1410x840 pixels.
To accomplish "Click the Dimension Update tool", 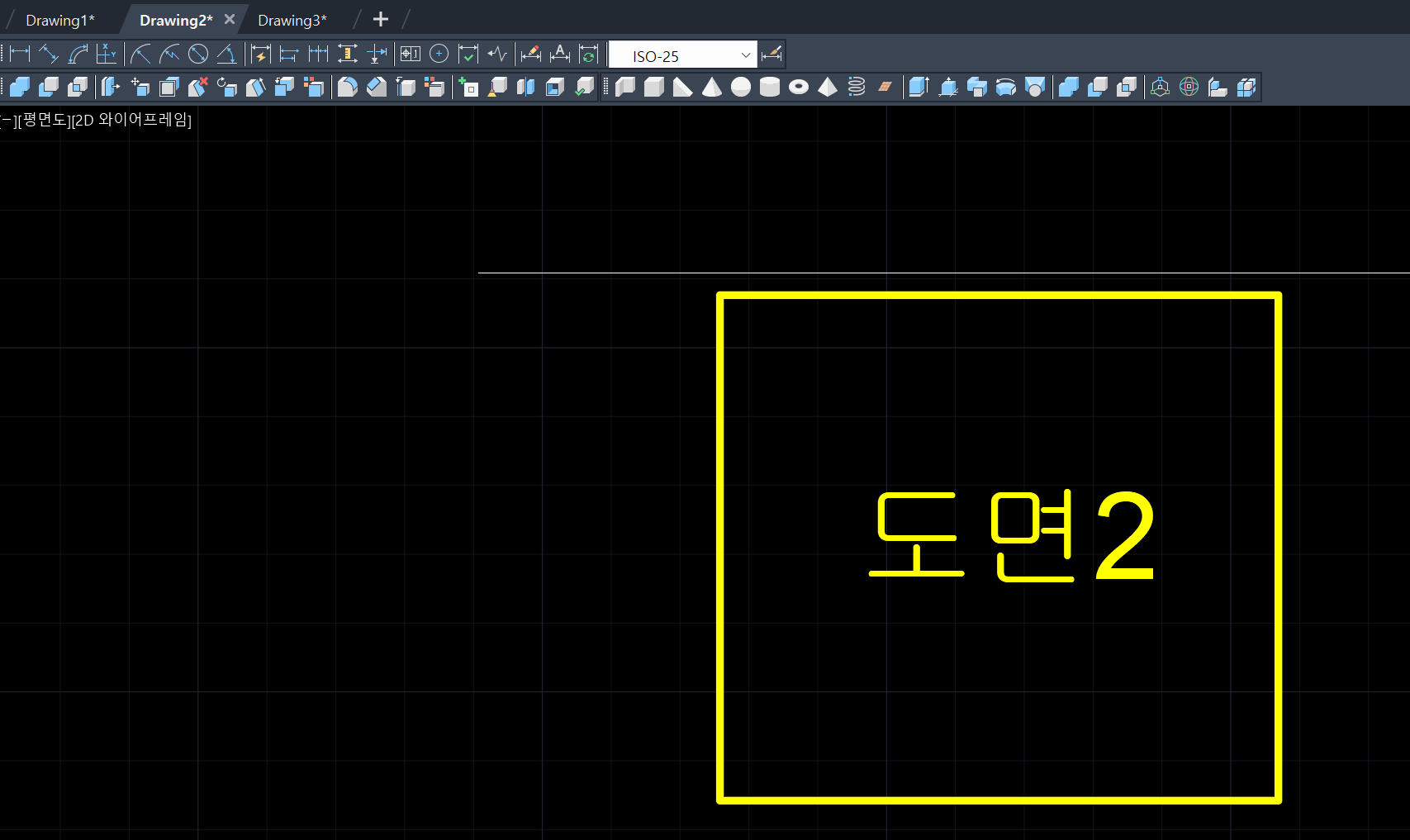I will pos(589,55).
